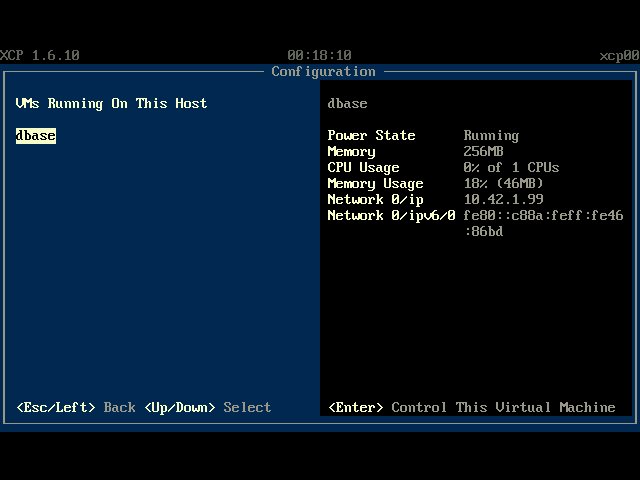The width and height of the screenshot is (640, 480).
Task: Click the <Up/Down> Select hint
Action: (x=208, y=407)
